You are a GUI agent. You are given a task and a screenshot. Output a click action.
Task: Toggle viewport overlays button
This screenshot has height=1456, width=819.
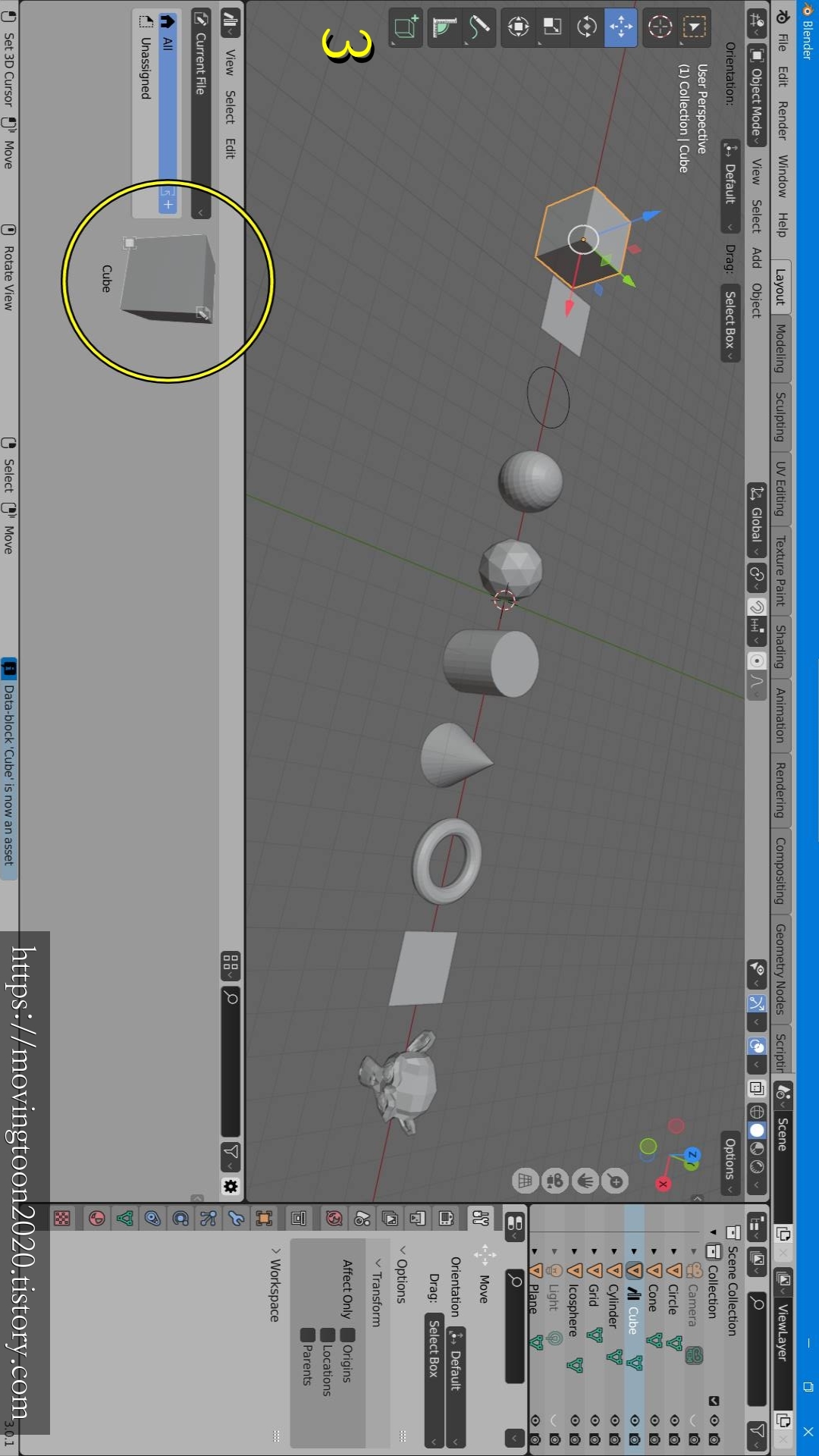(x=757, y=1046)
